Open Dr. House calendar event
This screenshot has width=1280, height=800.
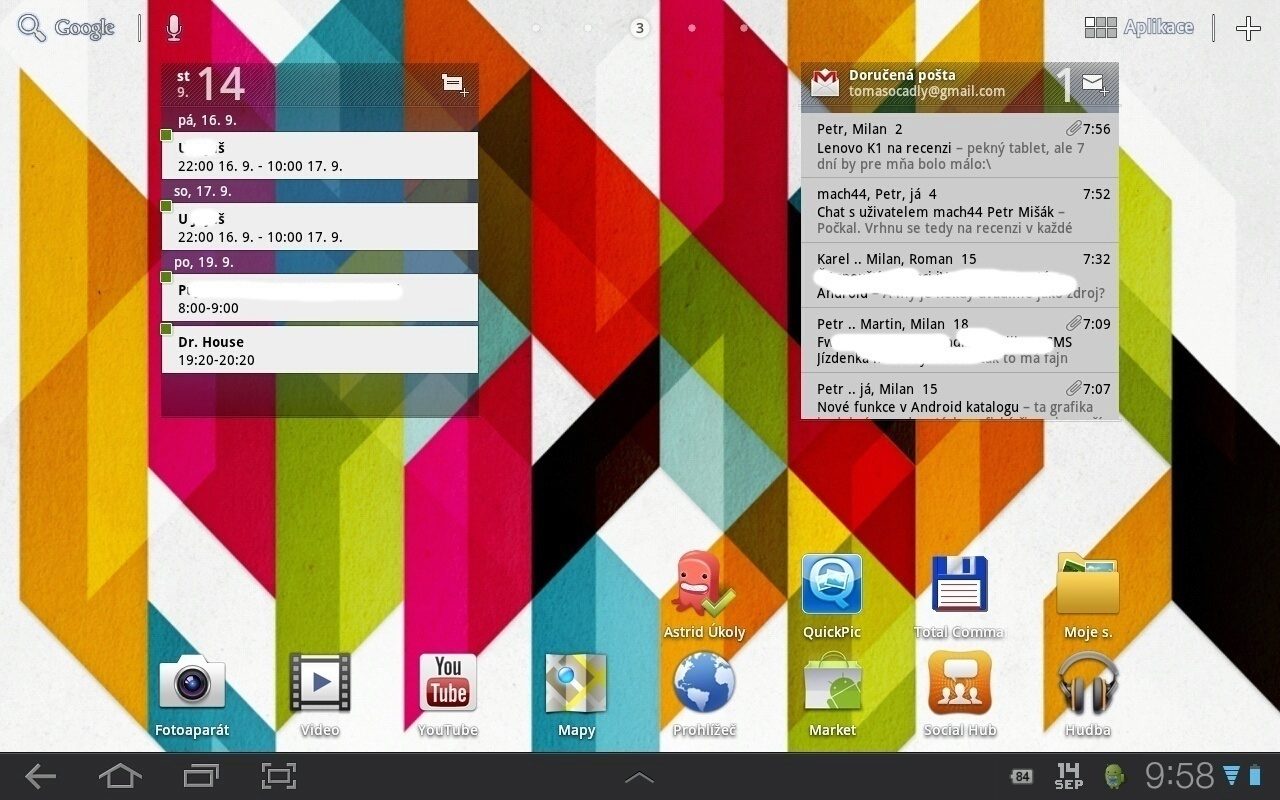coord(320,350)
